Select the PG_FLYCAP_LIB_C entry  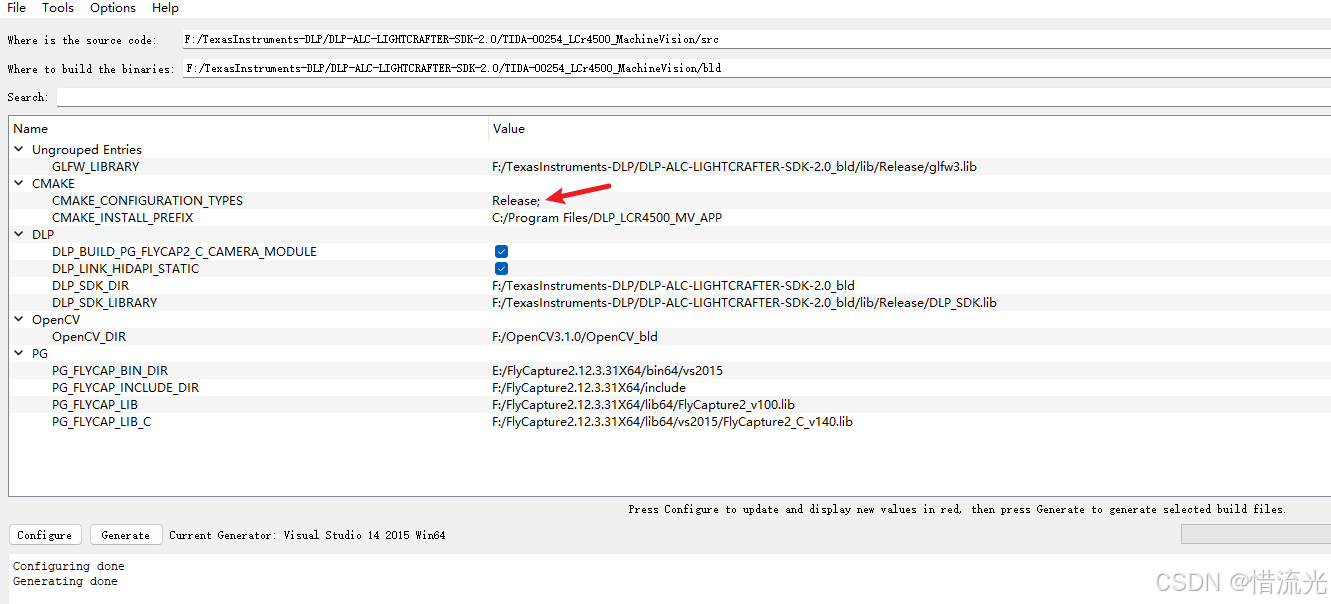click(x=102, y=422)
